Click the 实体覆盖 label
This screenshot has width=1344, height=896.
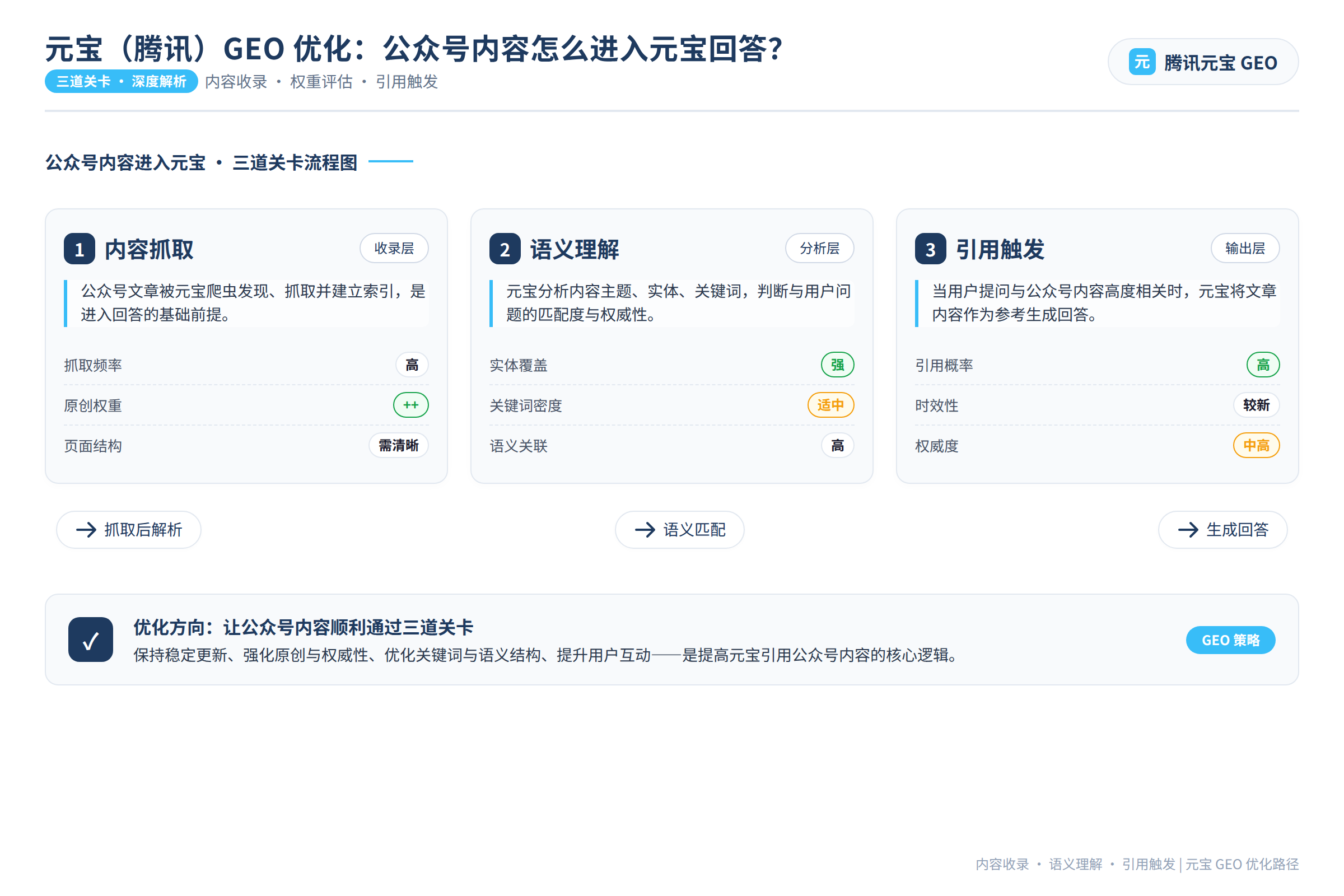(519, 365)
